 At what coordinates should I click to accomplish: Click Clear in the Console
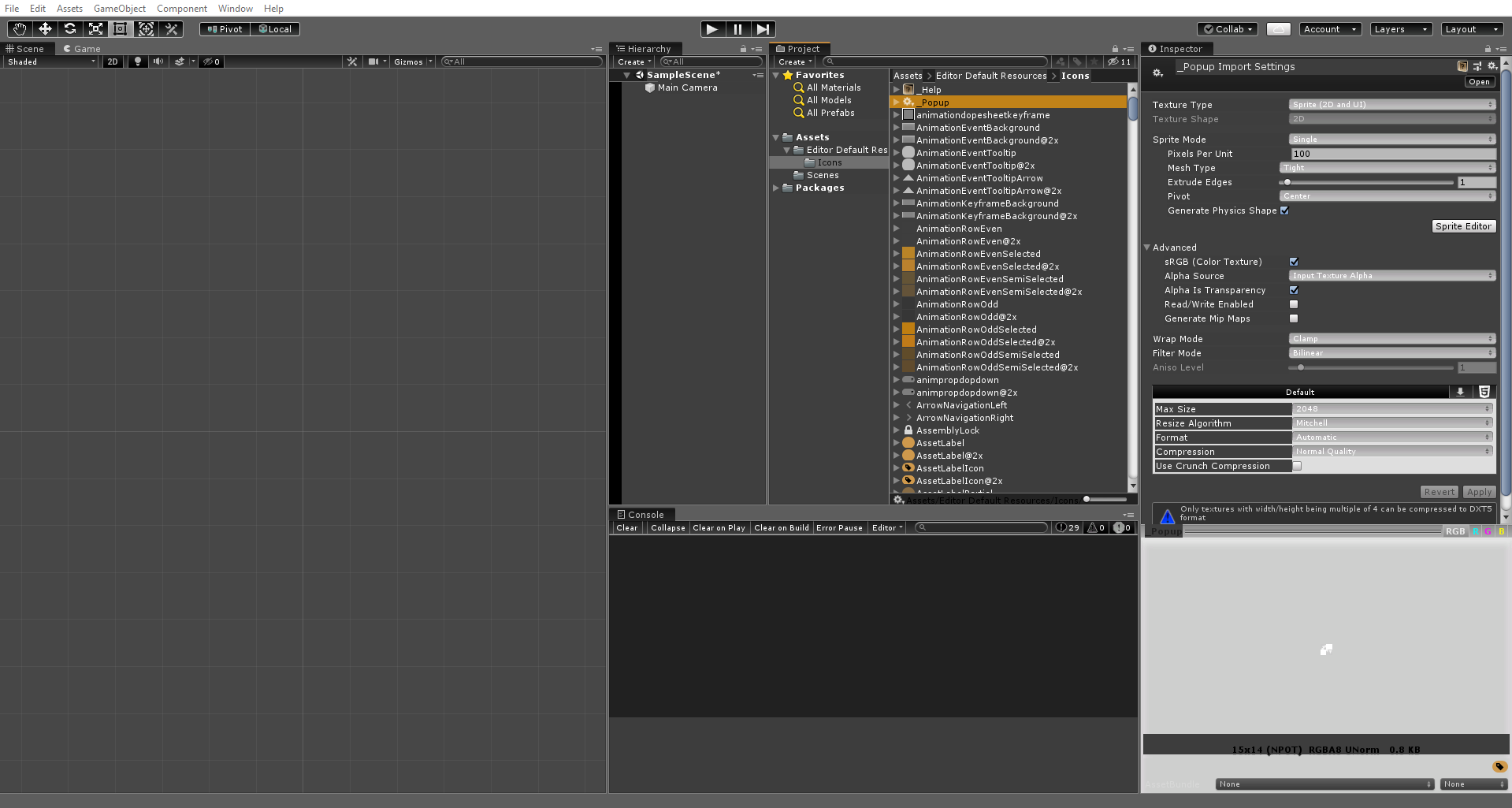pyautogui.click(x=627, y=528)
